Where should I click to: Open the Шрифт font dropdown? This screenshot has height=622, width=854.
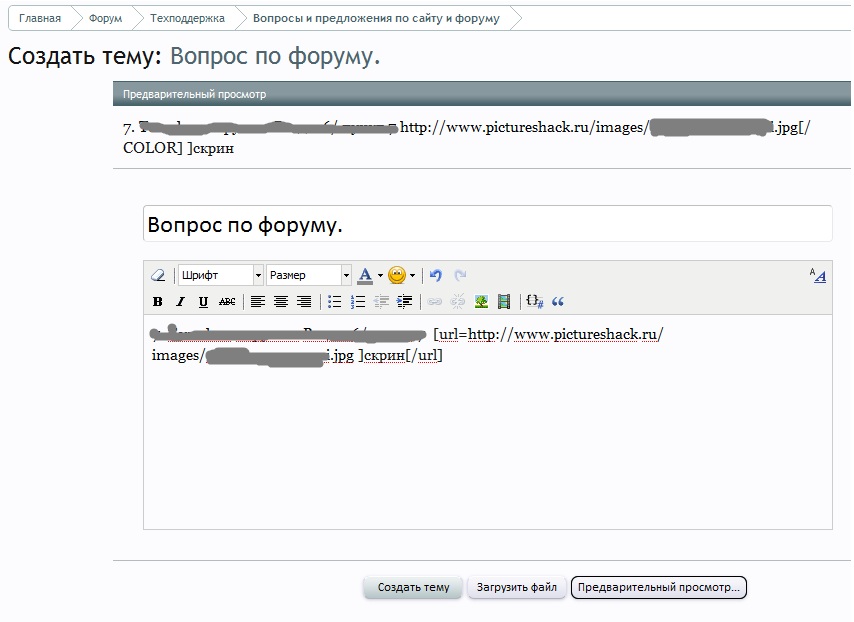[221, 275]
